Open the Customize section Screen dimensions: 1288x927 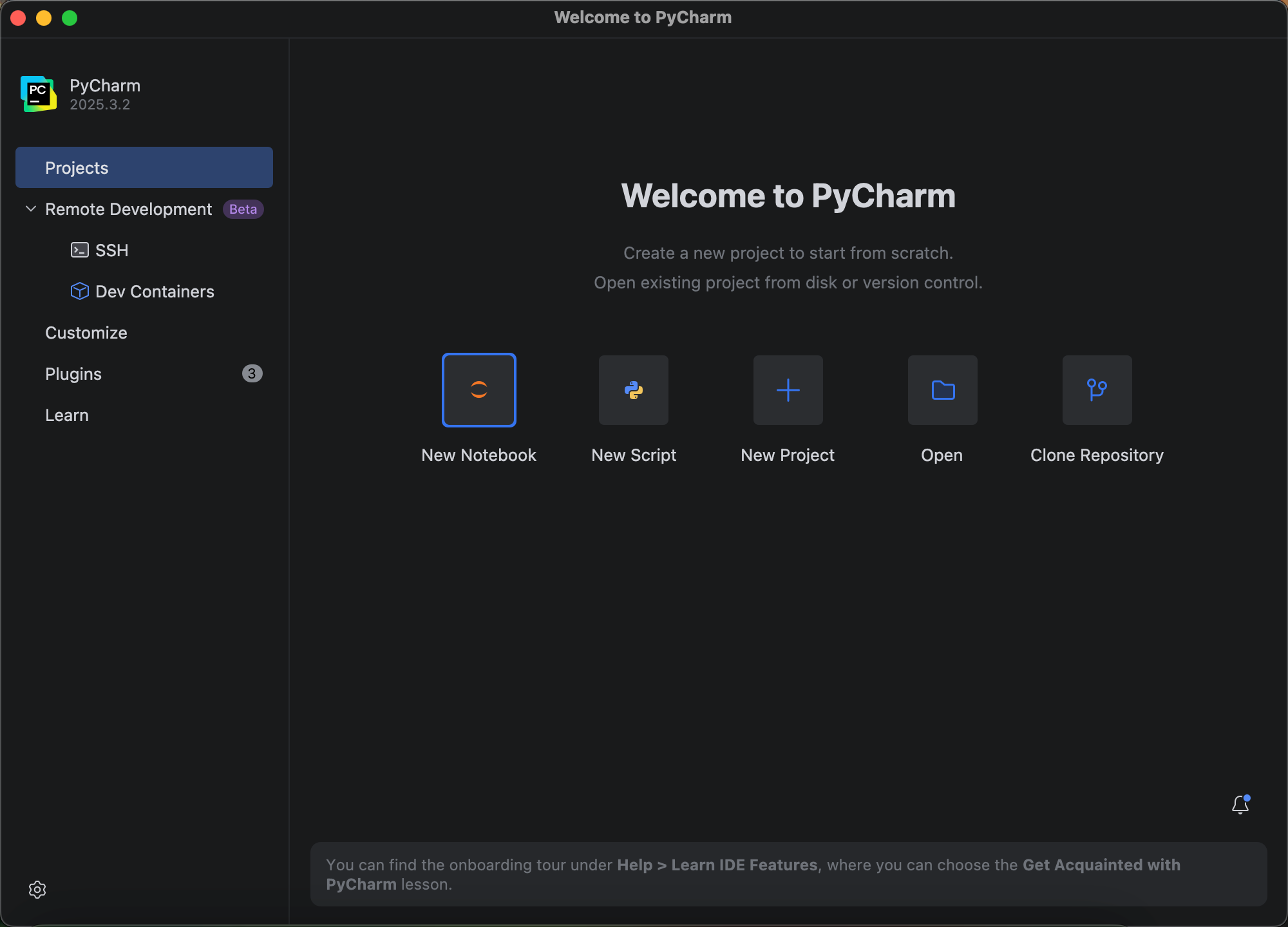[86, 333]
